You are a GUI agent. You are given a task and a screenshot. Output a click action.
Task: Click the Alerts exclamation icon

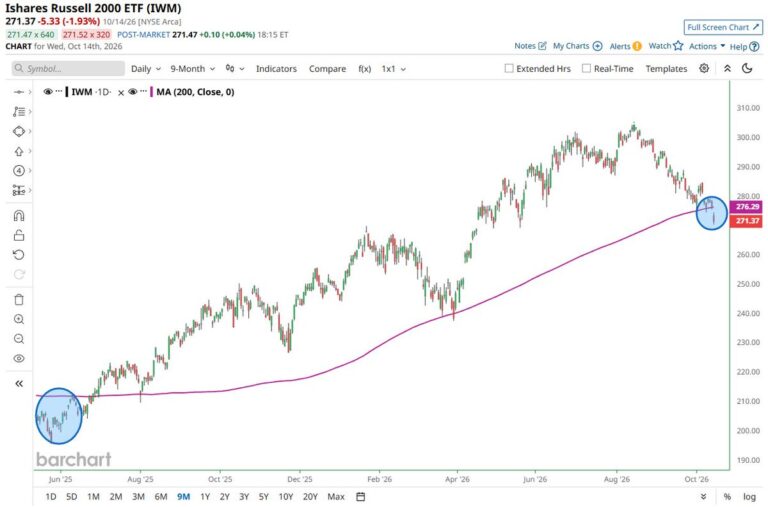pos(637,46)
